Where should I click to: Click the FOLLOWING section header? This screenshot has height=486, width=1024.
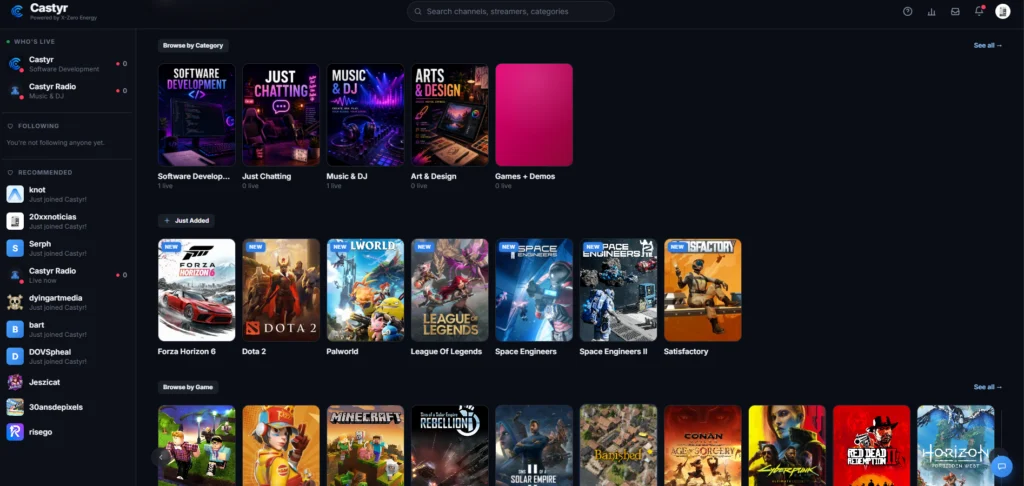pyautogui.click(x=39, y=126)
